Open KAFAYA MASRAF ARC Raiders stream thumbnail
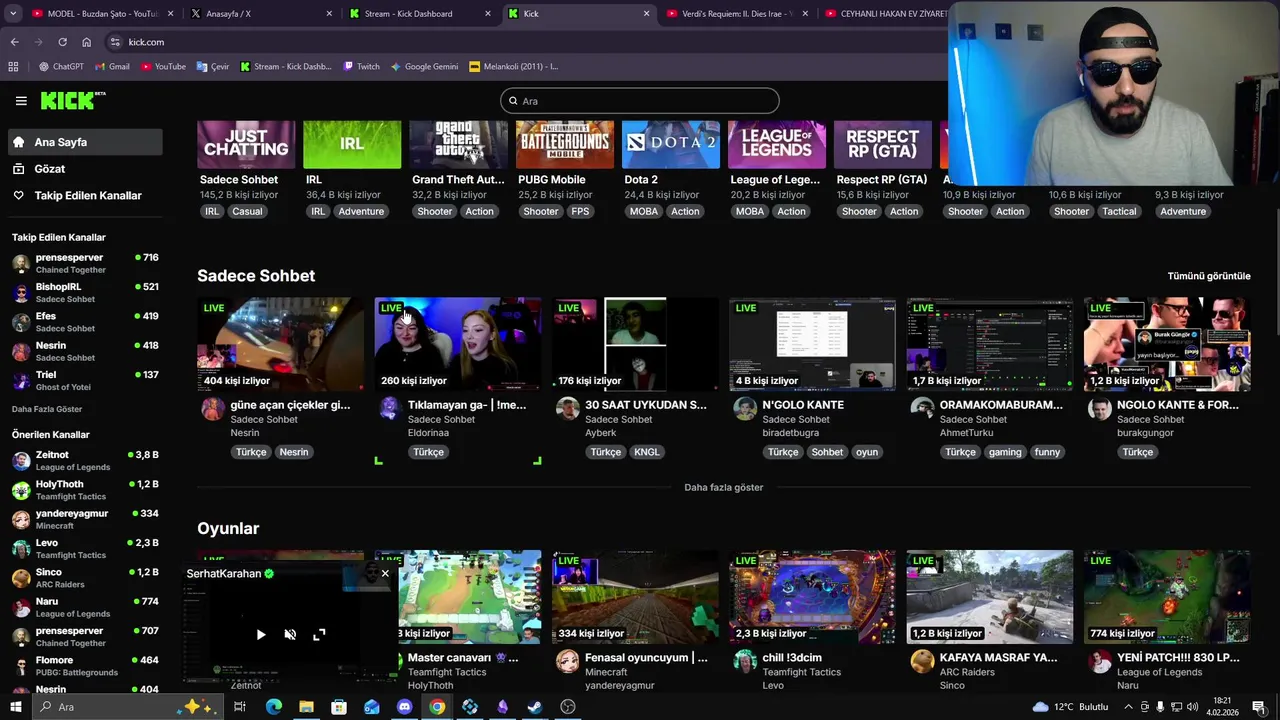 pyautogui.click(x=990, y=597)
